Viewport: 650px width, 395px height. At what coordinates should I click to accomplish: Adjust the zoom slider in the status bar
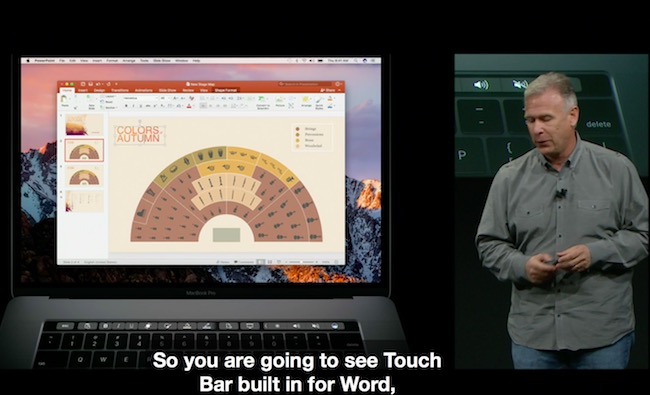[x=302, y=262]
